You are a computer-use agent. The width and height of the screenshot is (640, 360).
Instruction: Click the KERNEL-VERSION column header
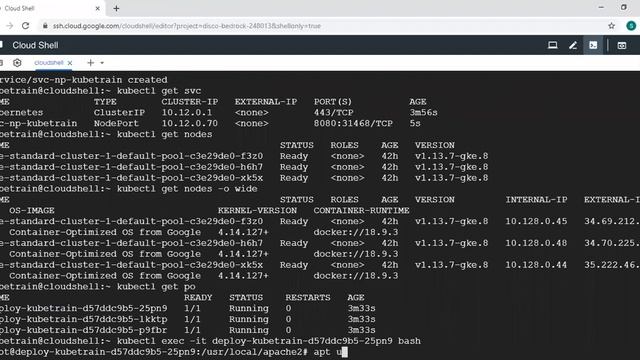tap(257, 211)
